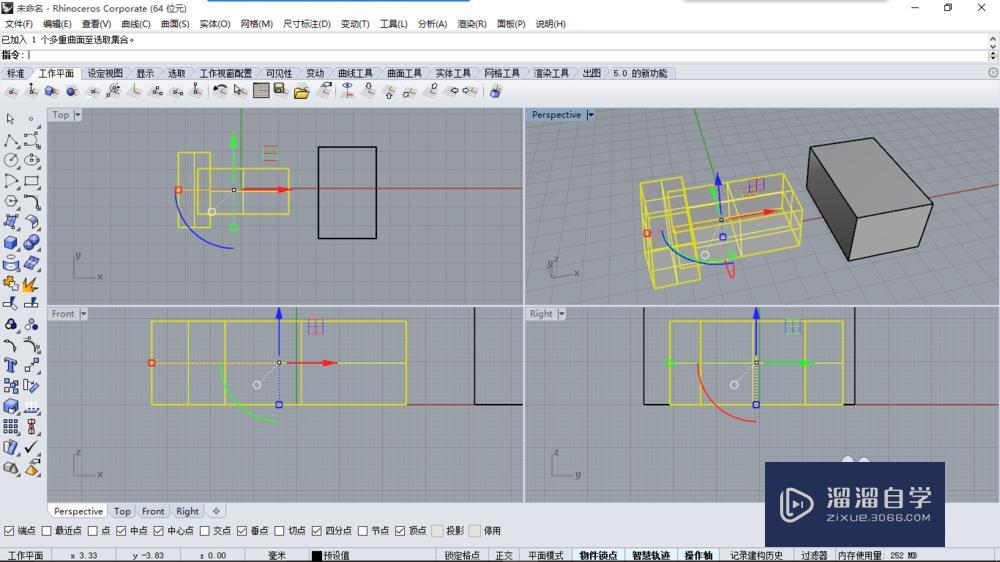The image size is (1000, 562).
Task: Click the check mark tool
Action: pyautogui.click(x=32, y=447)
